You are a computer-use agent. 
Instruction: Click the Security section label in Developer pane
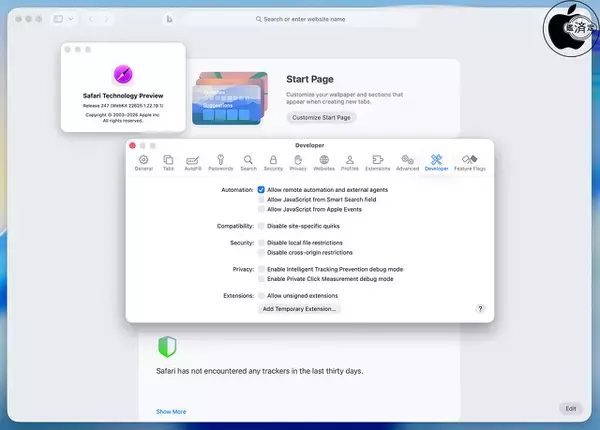click(x=242, y=243)
